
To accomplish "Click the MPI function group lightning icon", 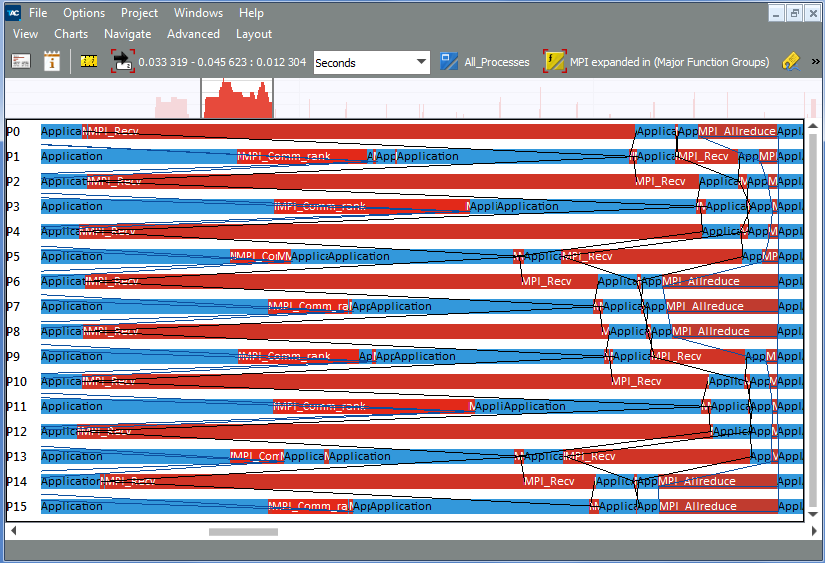I will 553,61.
